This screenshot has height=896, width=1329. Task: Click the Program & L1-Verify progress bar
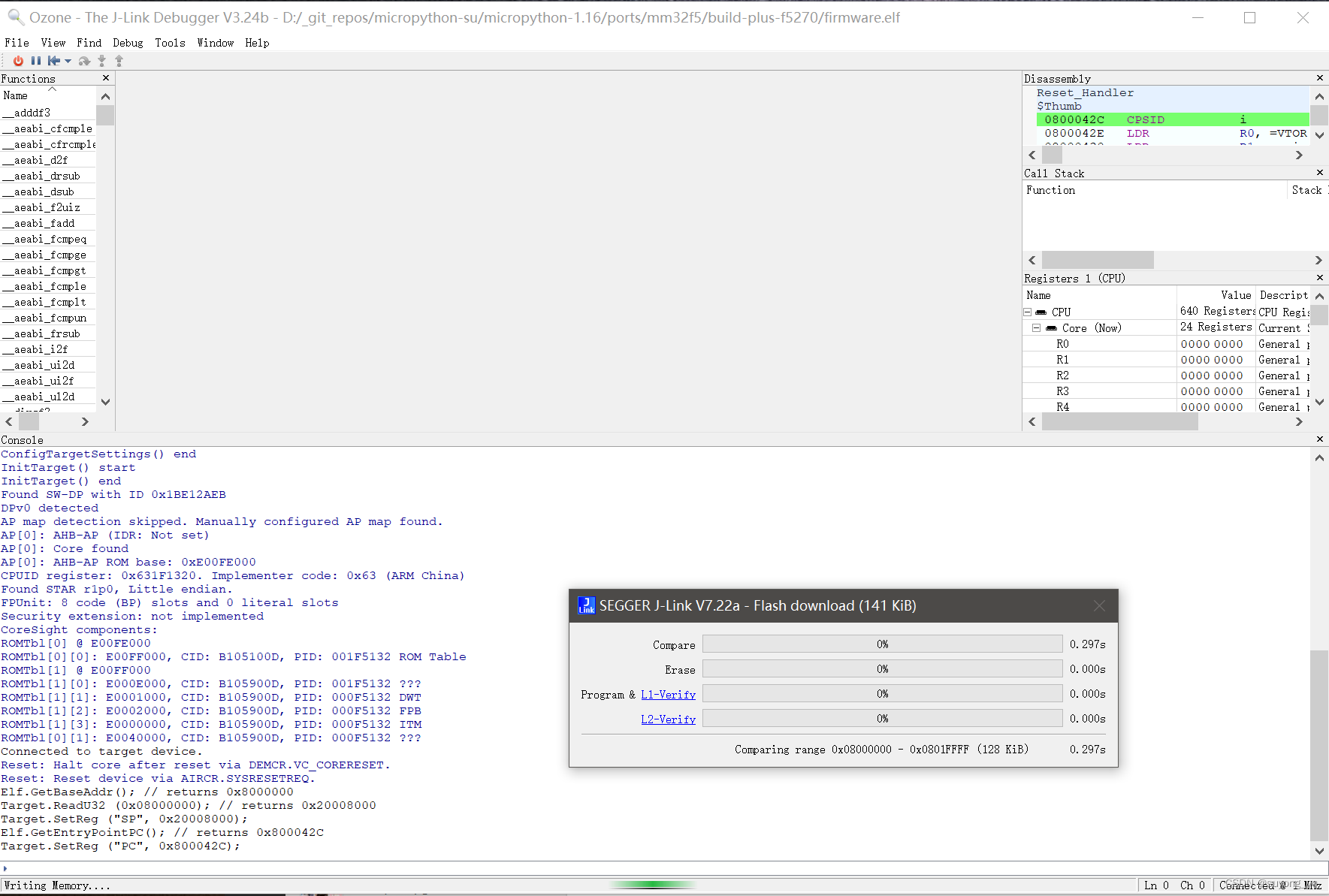882,694
